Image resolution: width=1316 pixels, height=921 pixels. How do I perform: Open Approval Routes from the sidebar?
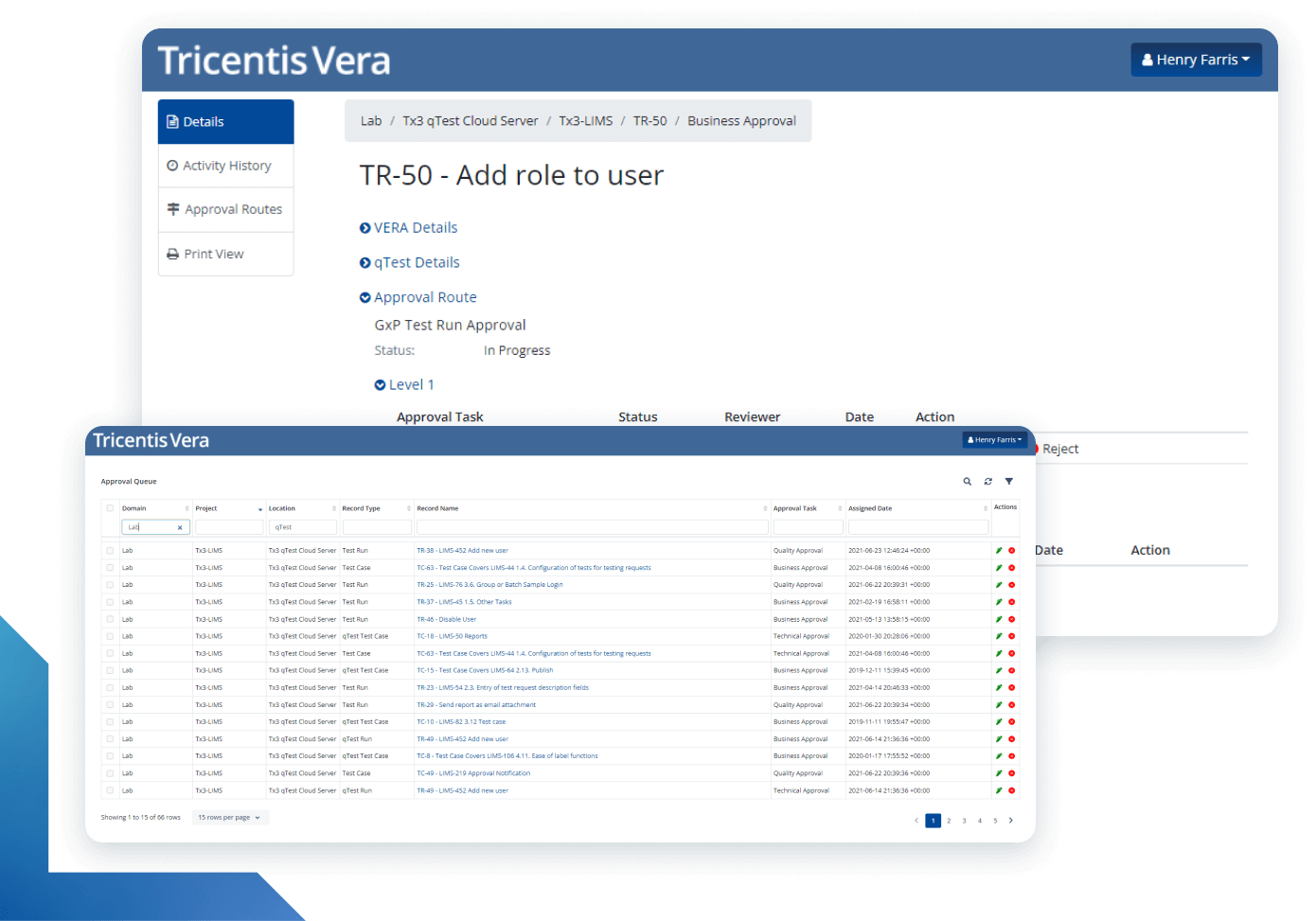227,209
